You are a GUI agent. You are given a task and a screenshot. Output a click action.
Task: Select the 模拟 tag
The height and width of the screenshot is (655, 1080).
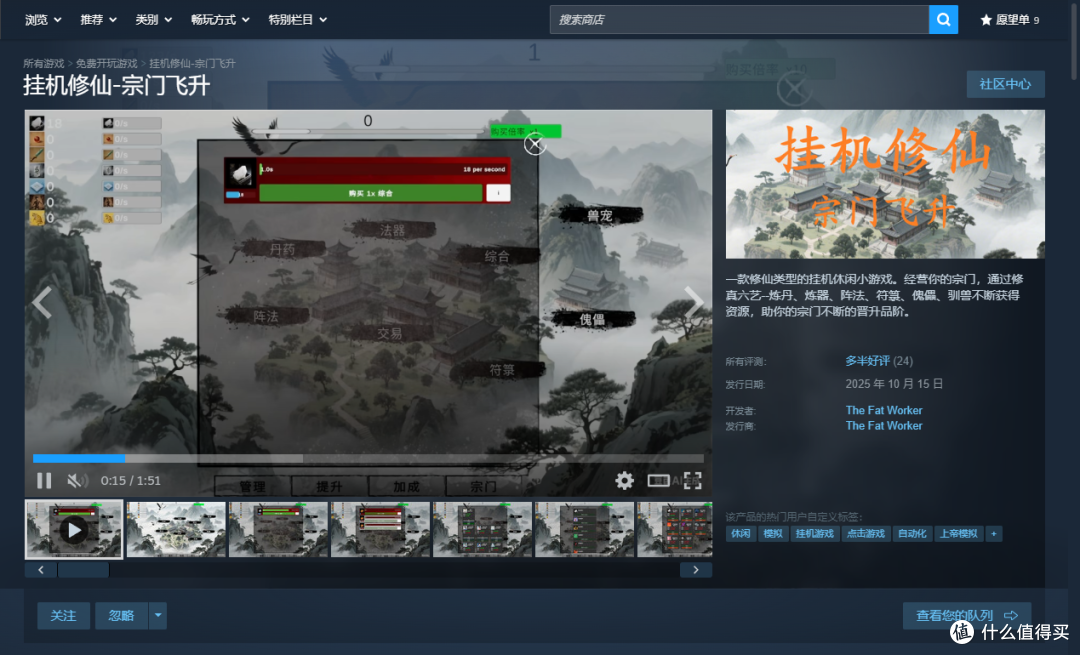click(773, 534)
